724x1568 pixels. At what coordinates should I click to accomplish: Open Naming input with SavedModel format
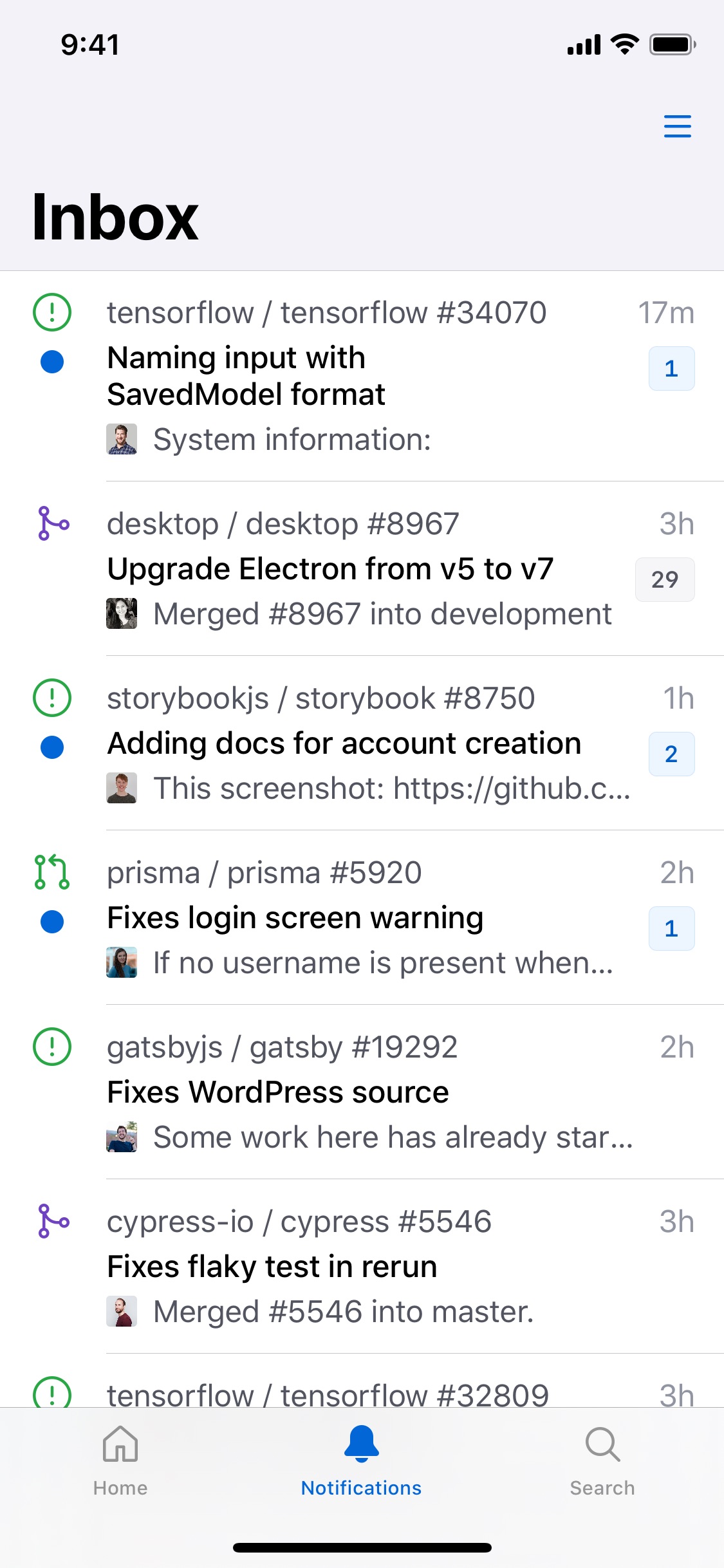[x=246, y=376]
